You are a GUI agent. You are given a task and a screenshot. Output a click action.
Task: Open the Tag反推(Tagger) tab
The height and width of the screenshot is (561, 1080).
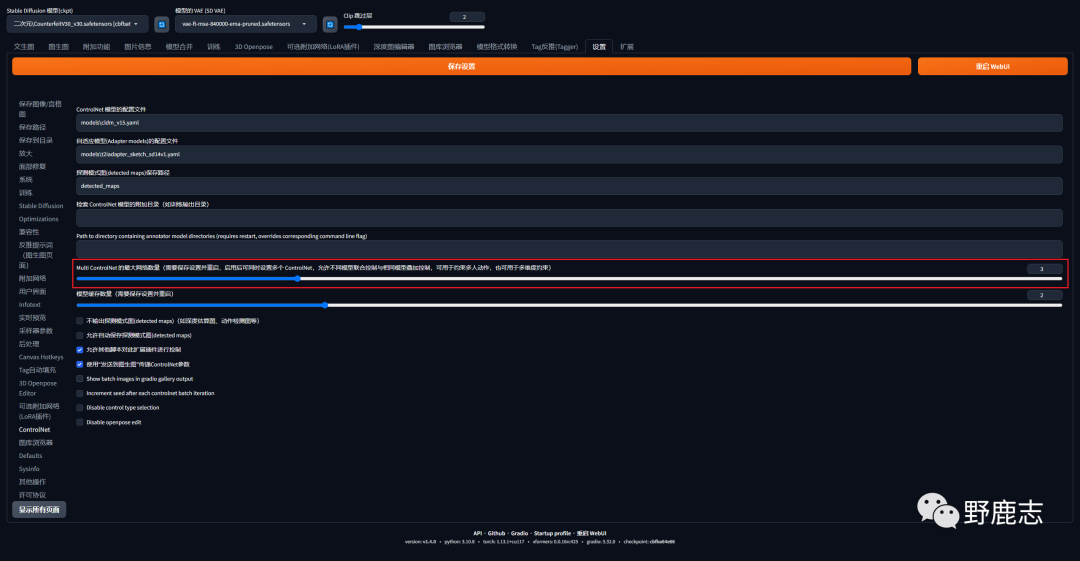(554, 47)
